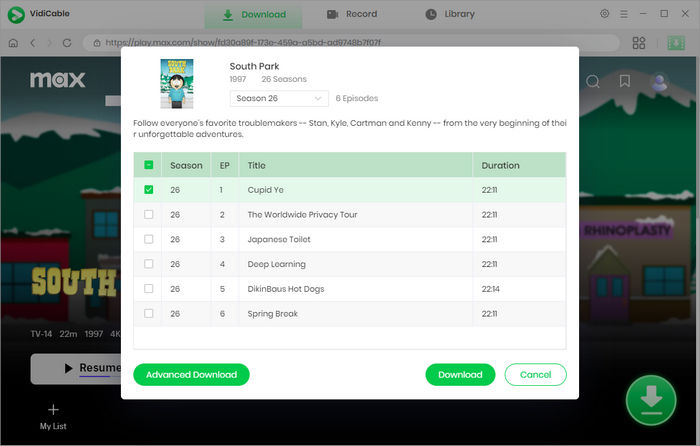
Task: Check the DikinBaus Hot Dogs checkbox
Action: 149,289
